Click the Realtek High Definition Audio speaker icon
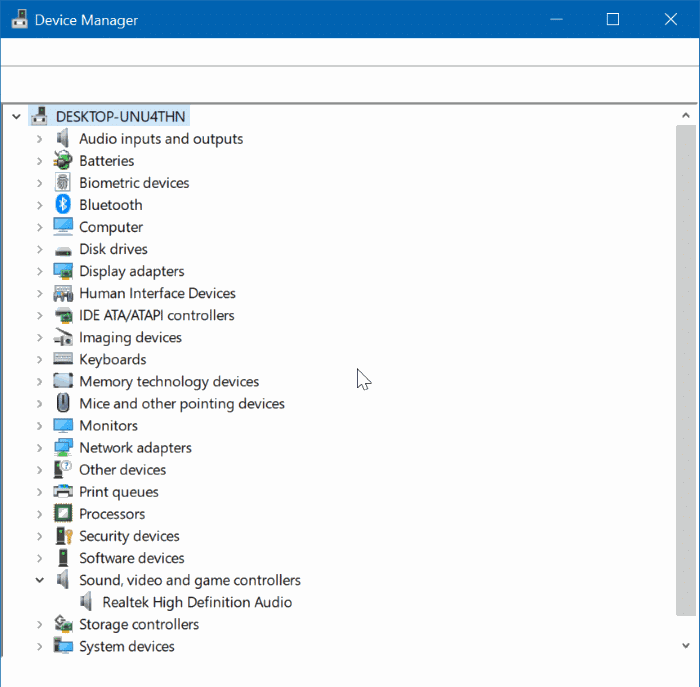Screen dimensions: 700x687 (87, 602)
